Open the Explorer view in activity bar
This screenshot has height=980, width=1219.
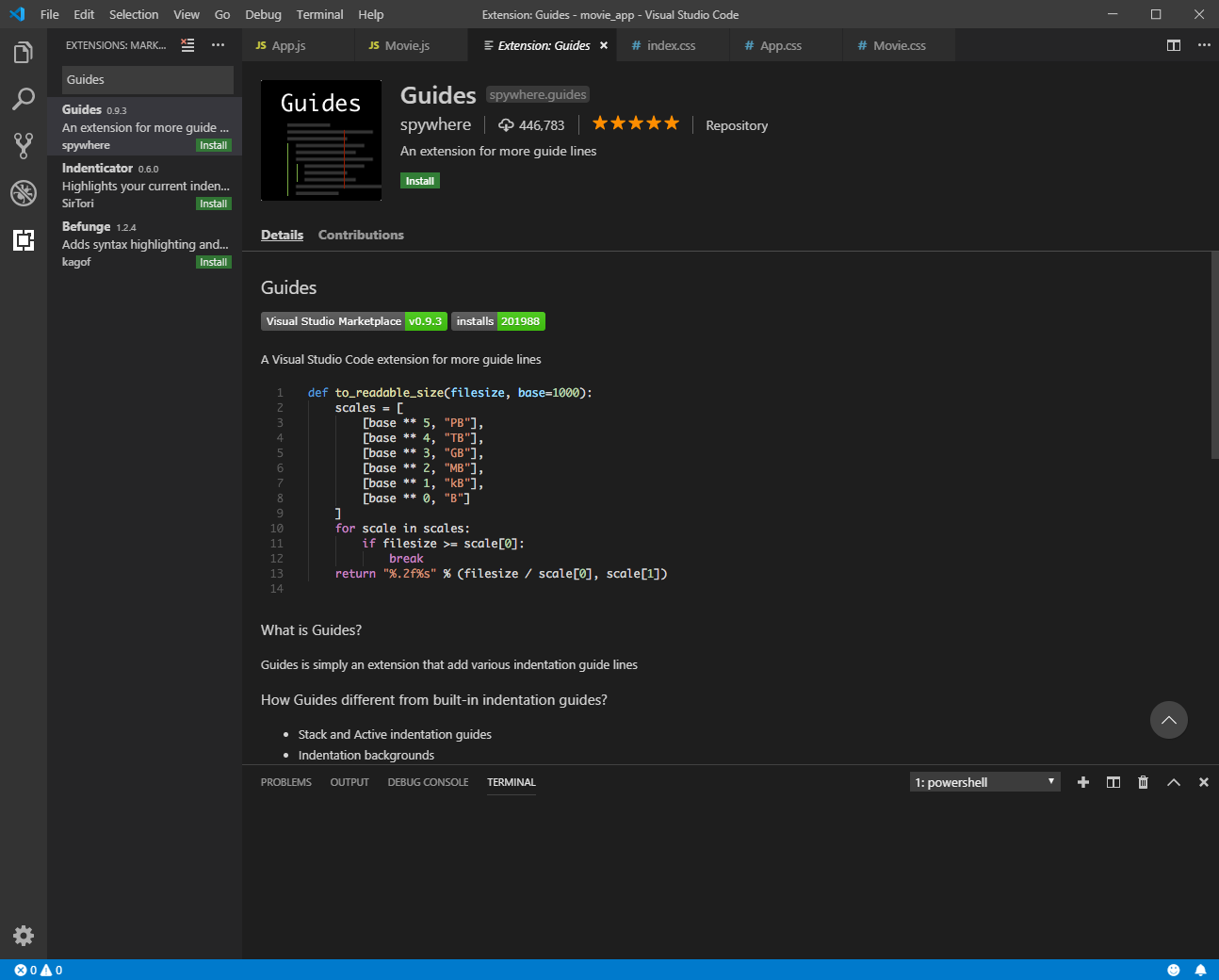24,53
